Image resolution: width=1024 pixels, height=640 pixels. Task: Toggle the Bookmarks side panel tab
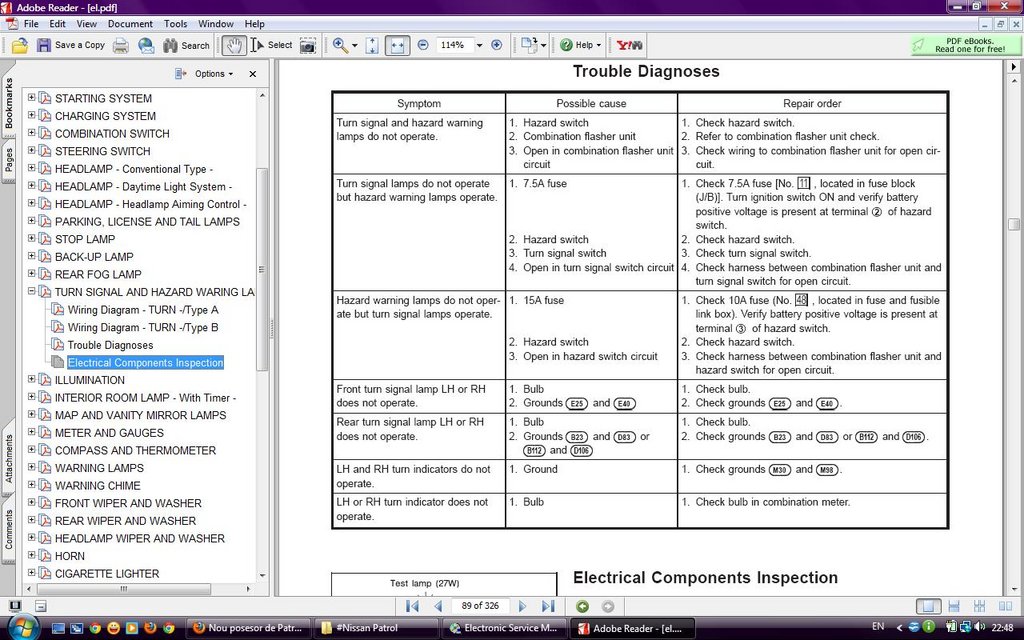[x=8, y=103]
